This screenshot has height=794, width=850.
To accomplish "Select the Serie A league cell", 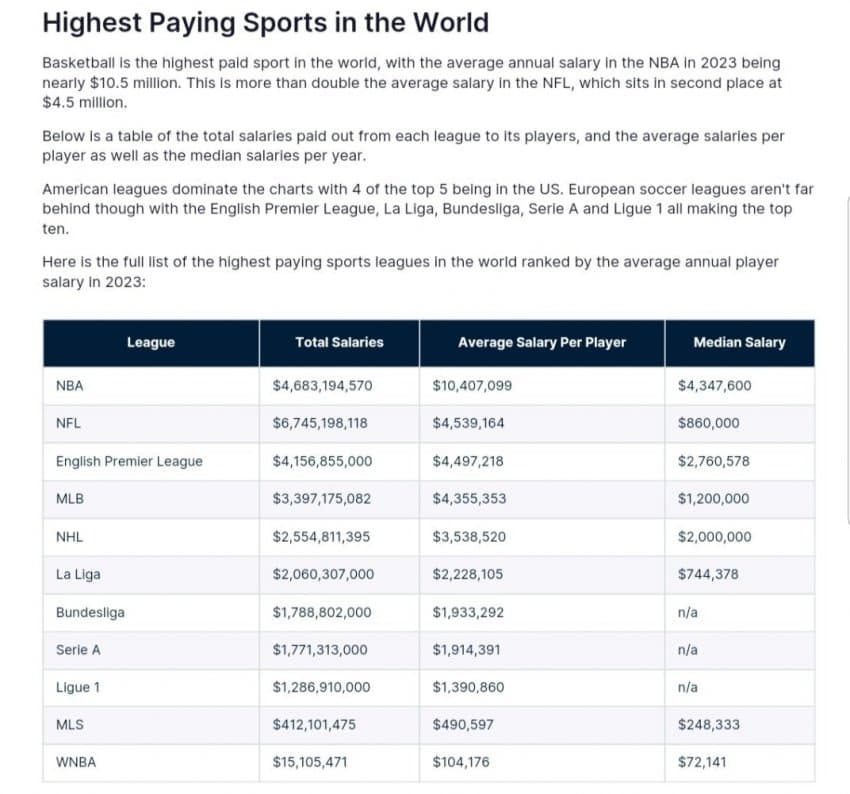I will pyautogui.click(x=151, y=650).
